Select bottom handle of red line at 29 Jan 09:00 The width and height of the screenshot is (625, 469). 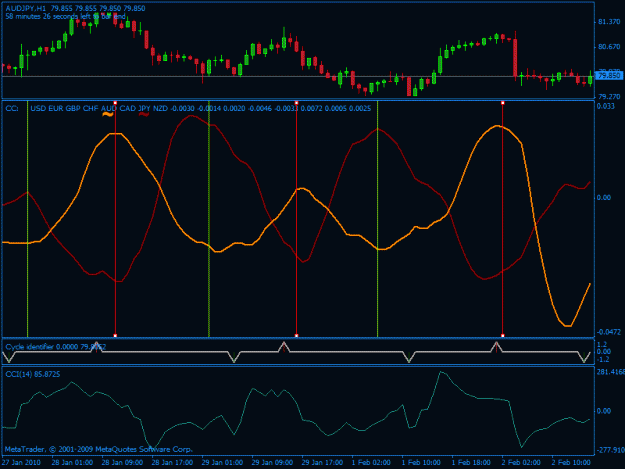(296, 336)
